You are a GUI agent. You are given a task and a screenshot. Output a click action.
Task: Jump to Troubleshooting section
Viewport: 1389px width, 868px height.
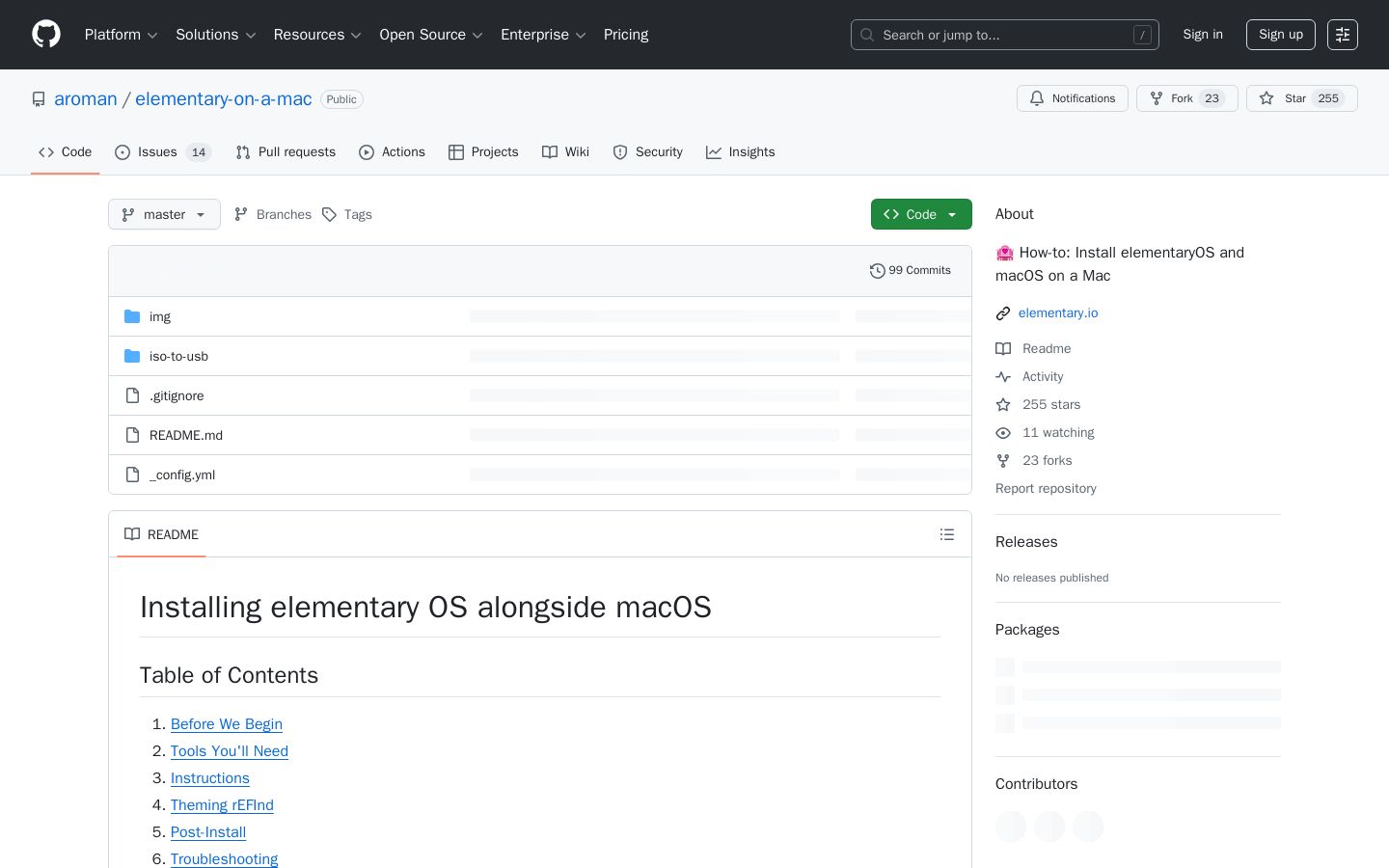[x=224, y=859]
